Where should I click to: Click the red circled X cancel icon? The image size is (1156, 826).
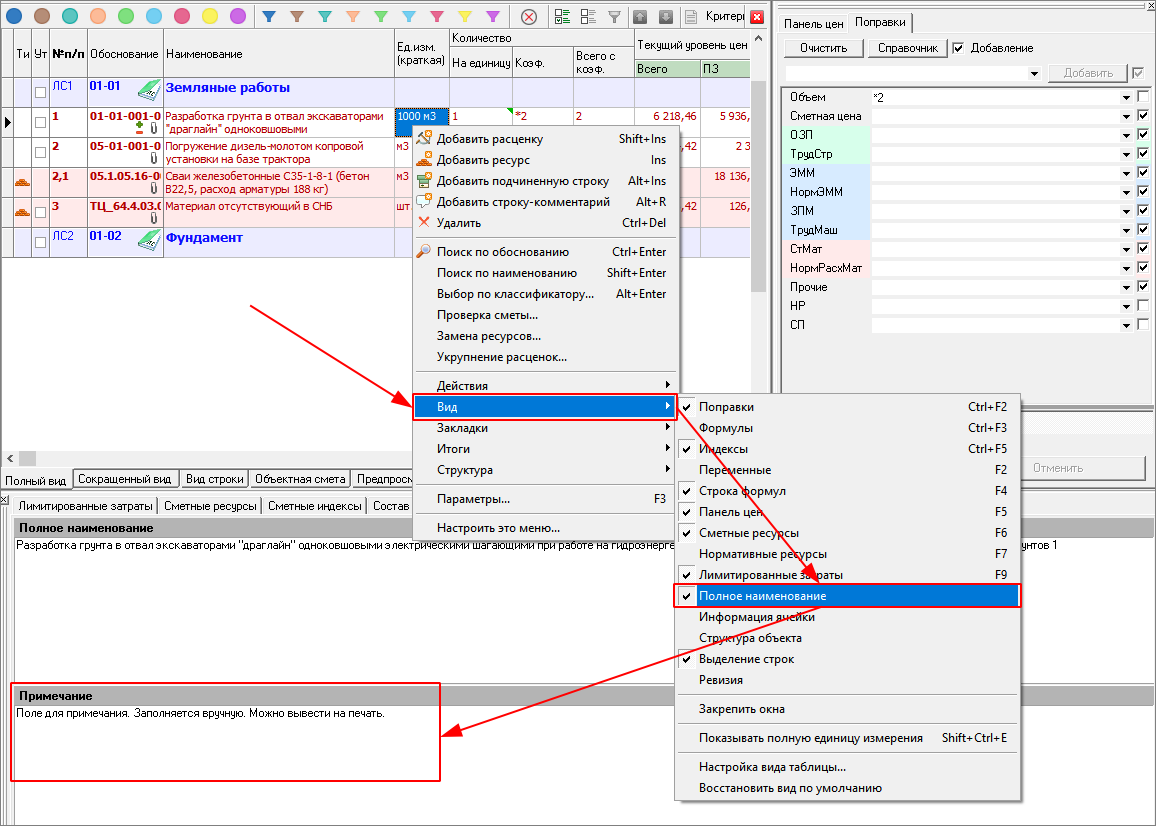(x=529, y=16)
